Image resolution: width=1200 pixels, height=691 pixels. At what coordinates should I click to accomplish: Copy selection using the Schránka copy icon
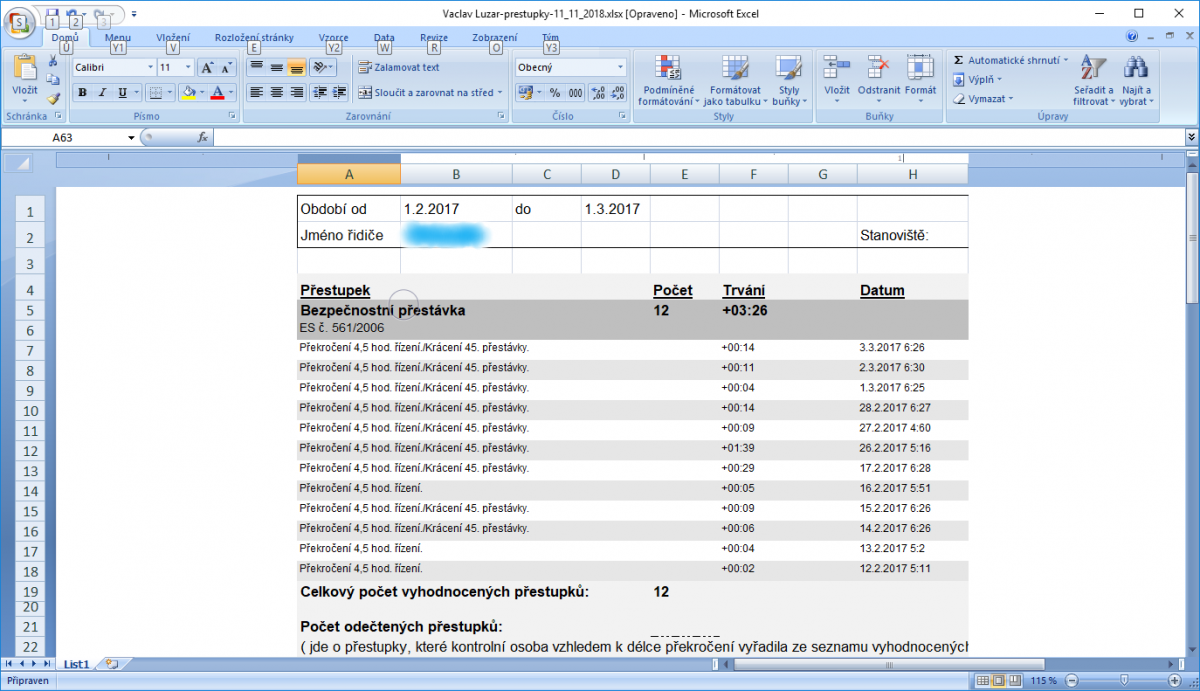[53, 78]
